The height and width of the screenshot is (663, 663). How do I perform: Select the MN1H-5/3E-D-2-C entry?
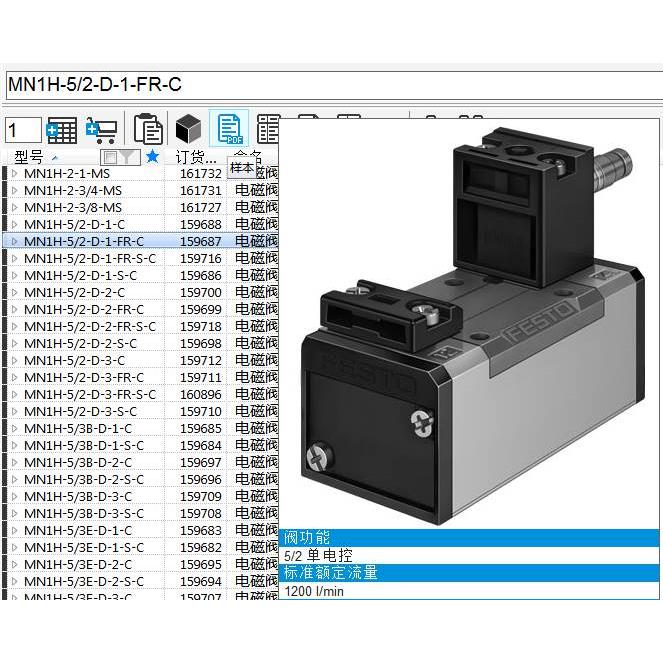coord(78,564)
